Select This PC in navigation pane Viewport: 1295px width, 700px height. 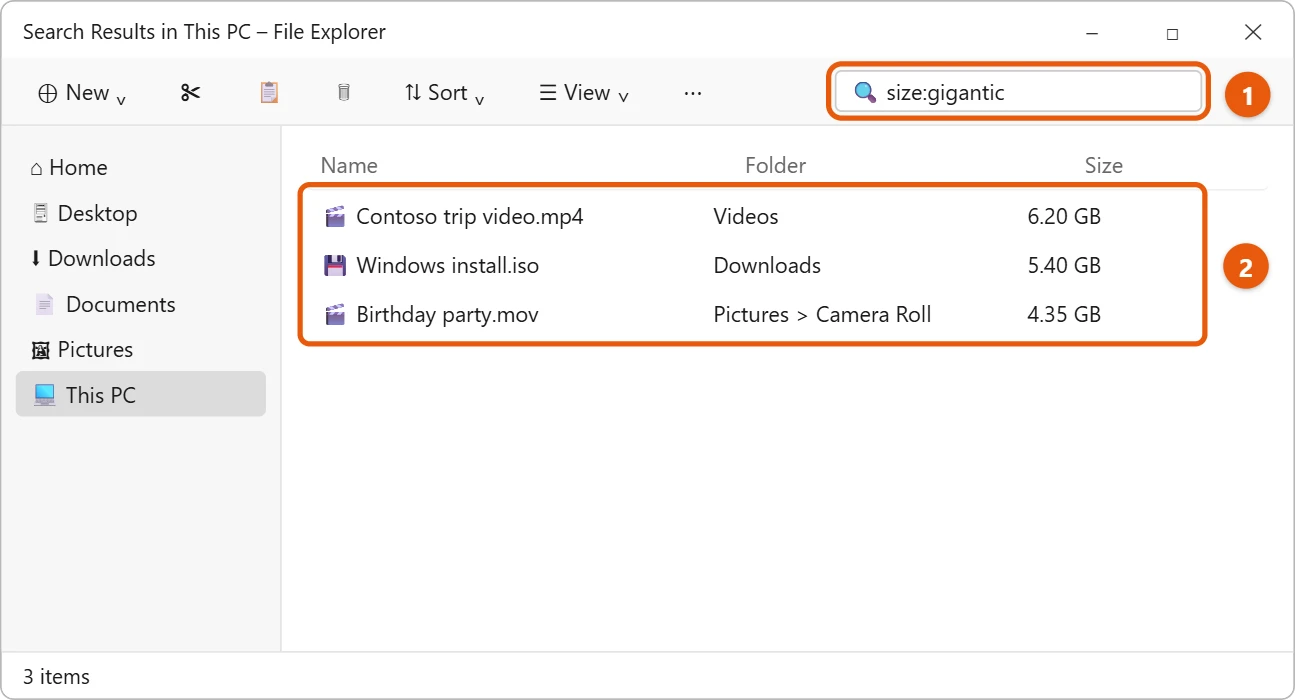coord(141,395)
